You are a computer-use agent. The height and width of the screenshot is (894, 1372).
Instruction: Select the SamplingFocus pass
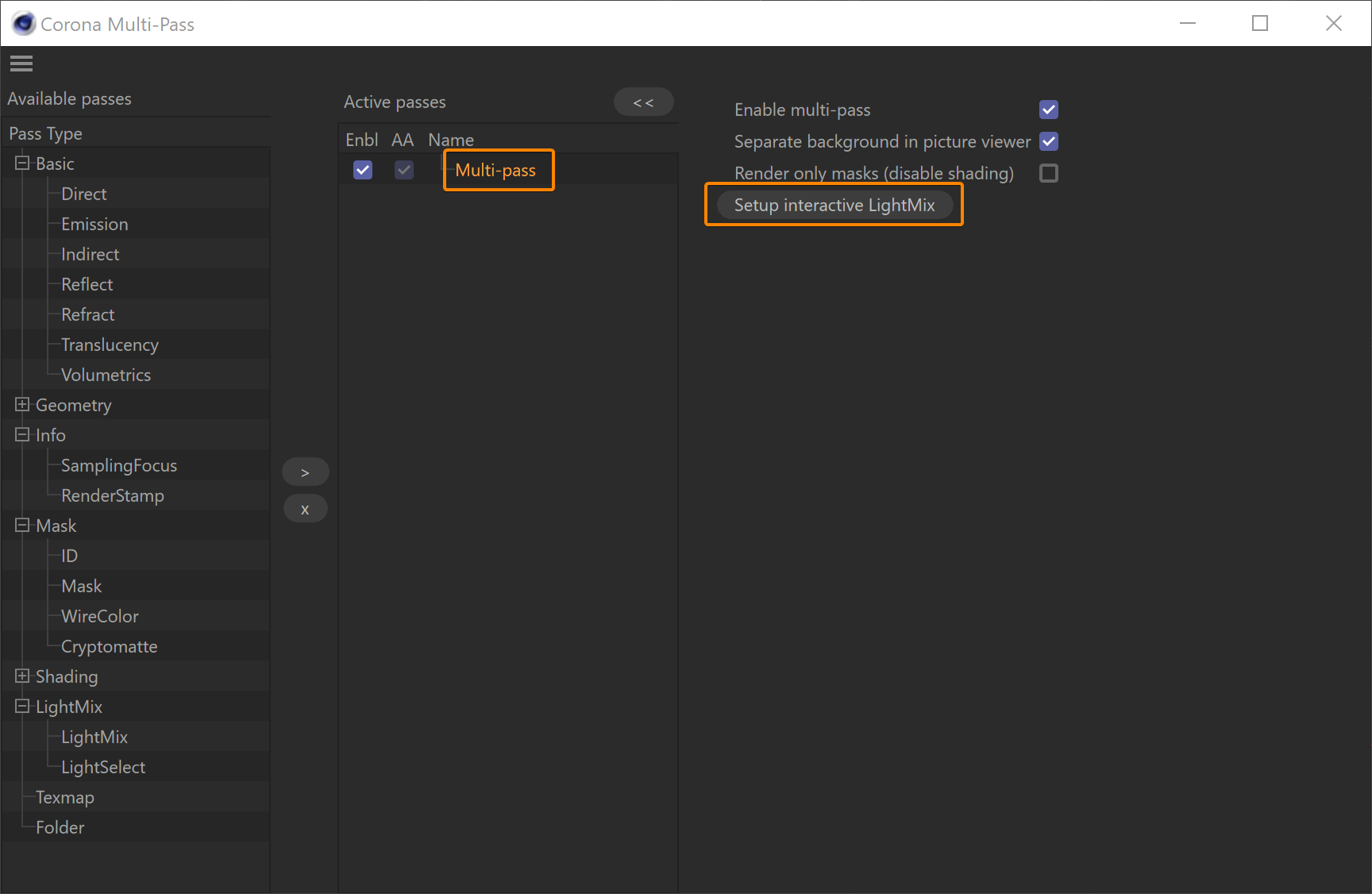[119, 465]
